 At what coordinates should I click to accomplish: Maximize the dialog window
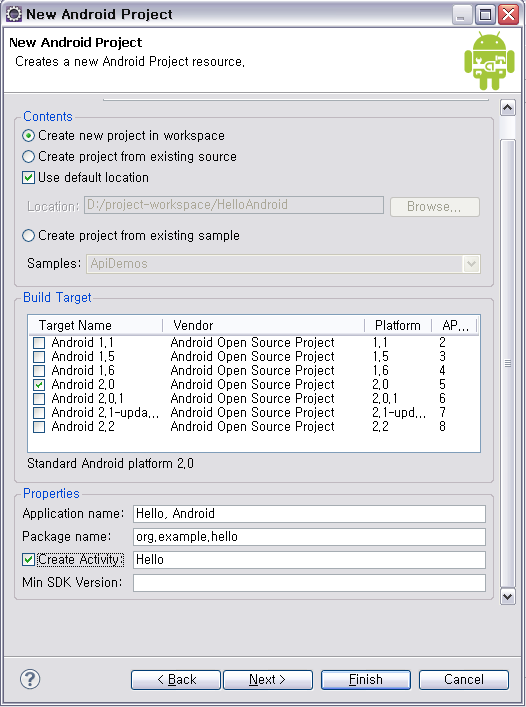[x=485, y=14]
